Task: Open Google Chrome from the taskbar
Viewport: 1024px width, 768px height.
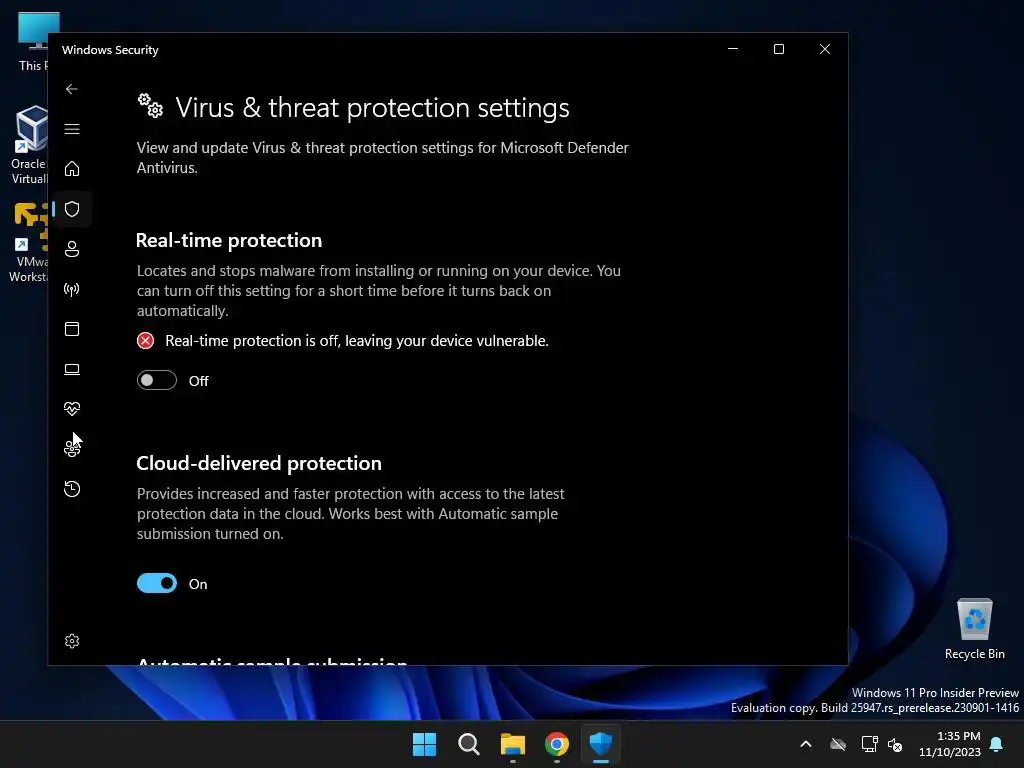Action: (x=556, y=744)
